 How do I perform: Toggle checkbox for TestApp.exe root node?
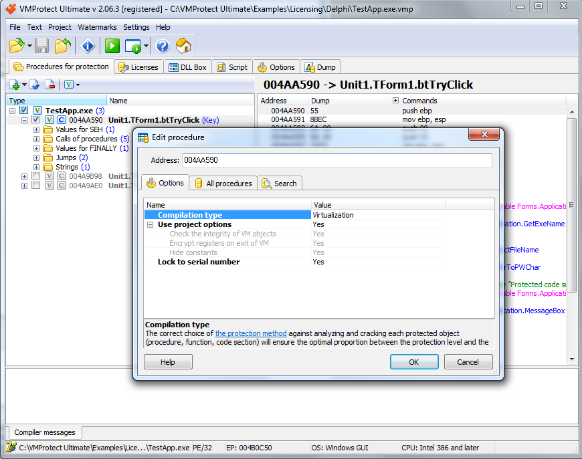coord(24,110)
